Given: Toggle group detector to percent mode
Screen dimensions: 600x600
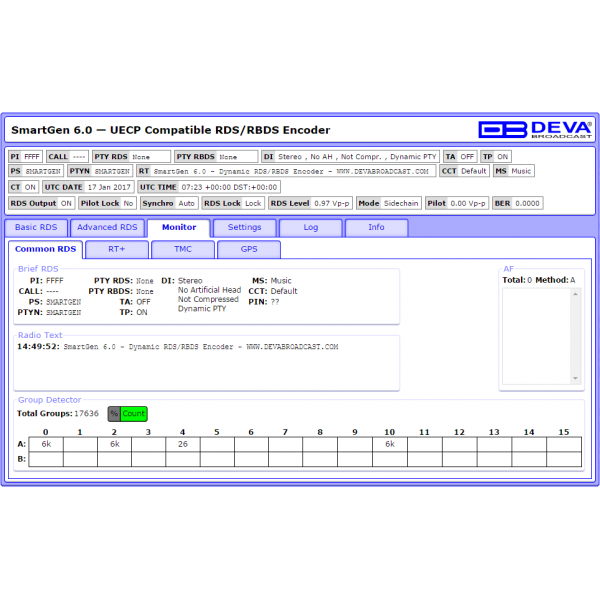Looking at the screenshot, I should click(x=114, y=414).
